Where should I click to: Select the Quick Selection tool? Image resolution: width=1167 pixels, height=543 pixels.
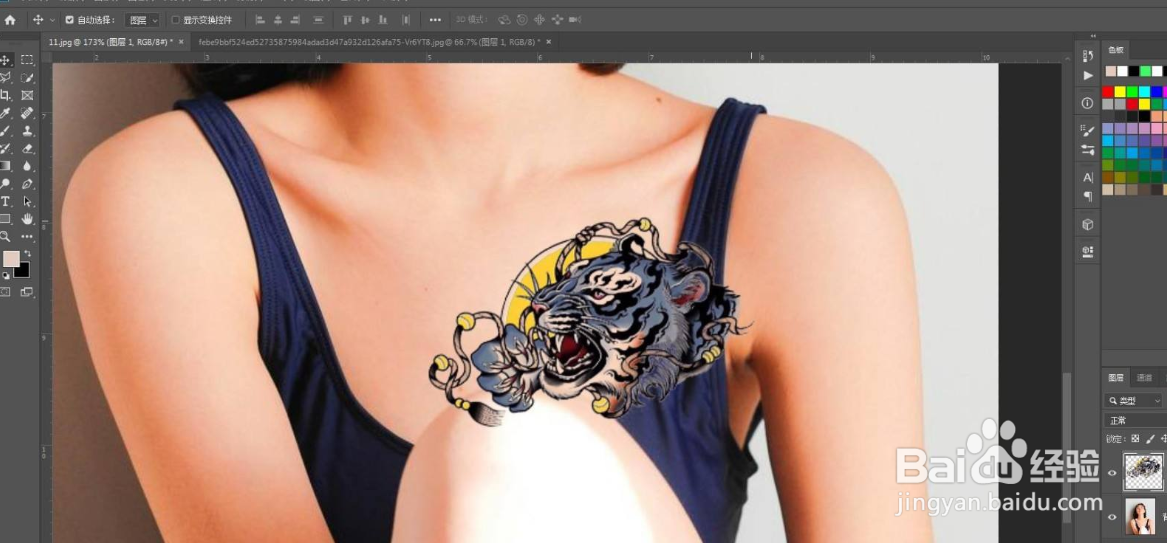pyautogui.click(x=28, y=77)
